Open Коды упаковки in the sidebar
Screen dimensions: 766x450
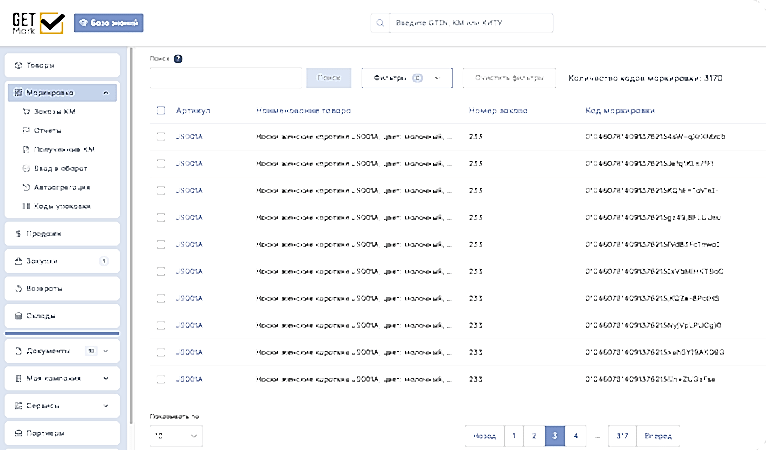[62, 206]
